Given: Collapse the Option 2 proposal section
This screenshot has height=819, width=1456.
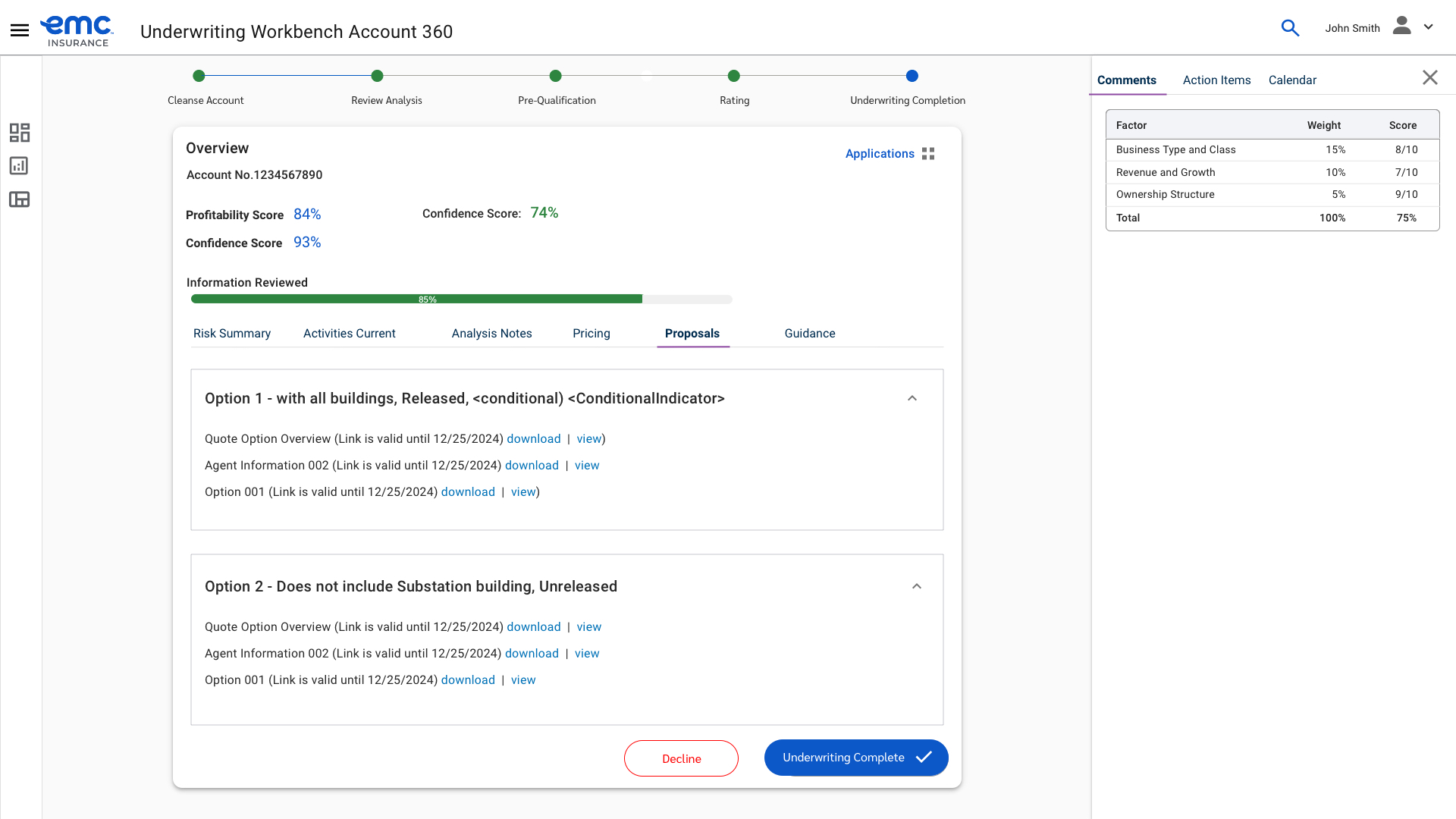Looking at the screenshot, I should pyautogui.click(x=917, y=587).
